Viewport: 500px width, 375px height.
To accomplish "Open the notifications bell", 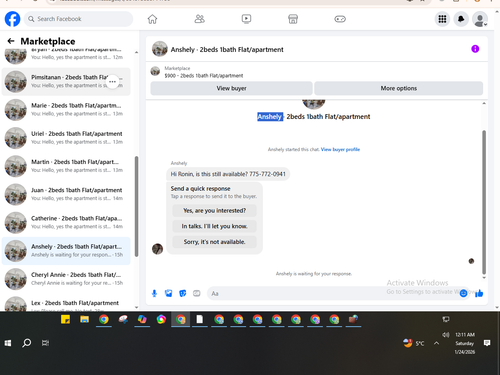I will click(x=461, y=19).
